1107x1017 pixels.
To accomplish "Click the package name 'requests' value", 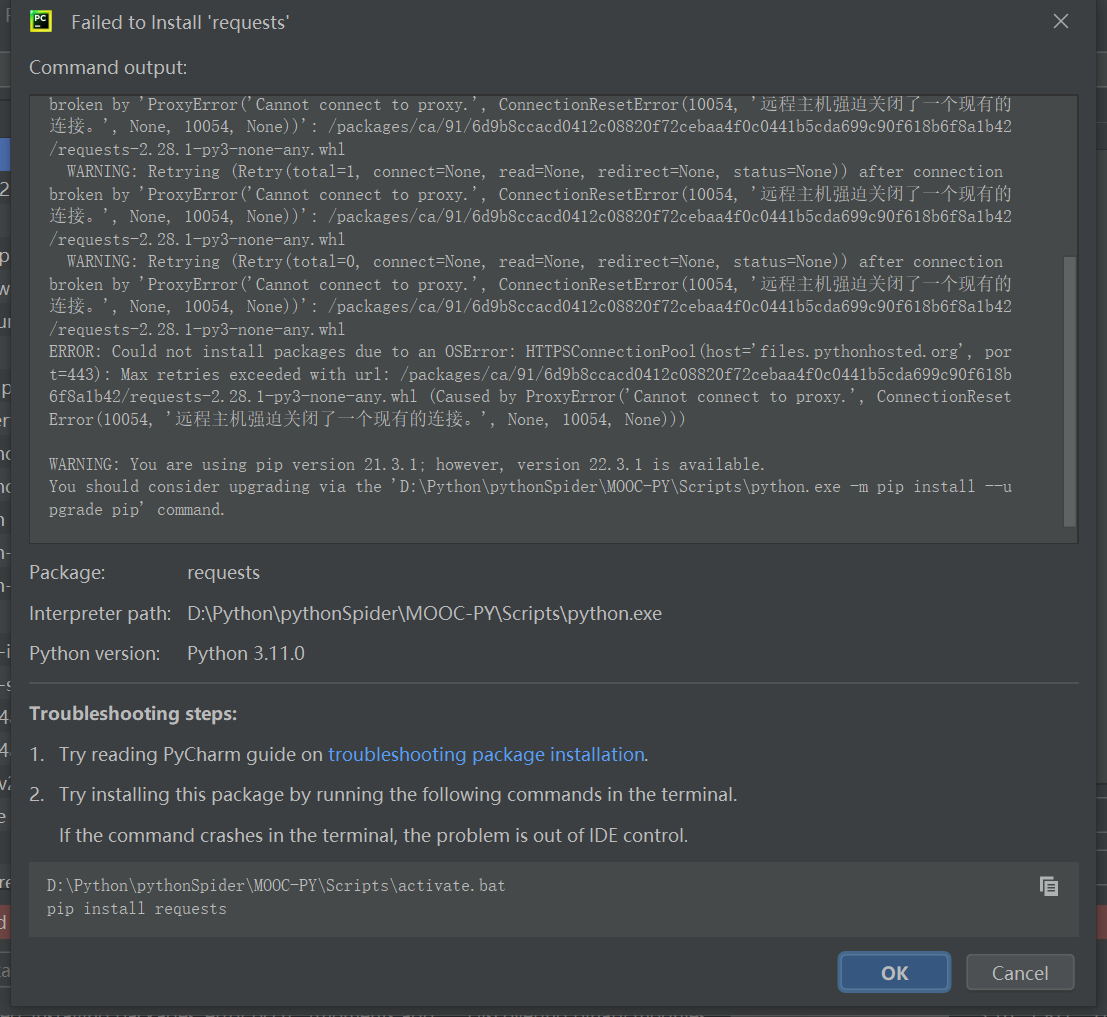I will point(223,573).
